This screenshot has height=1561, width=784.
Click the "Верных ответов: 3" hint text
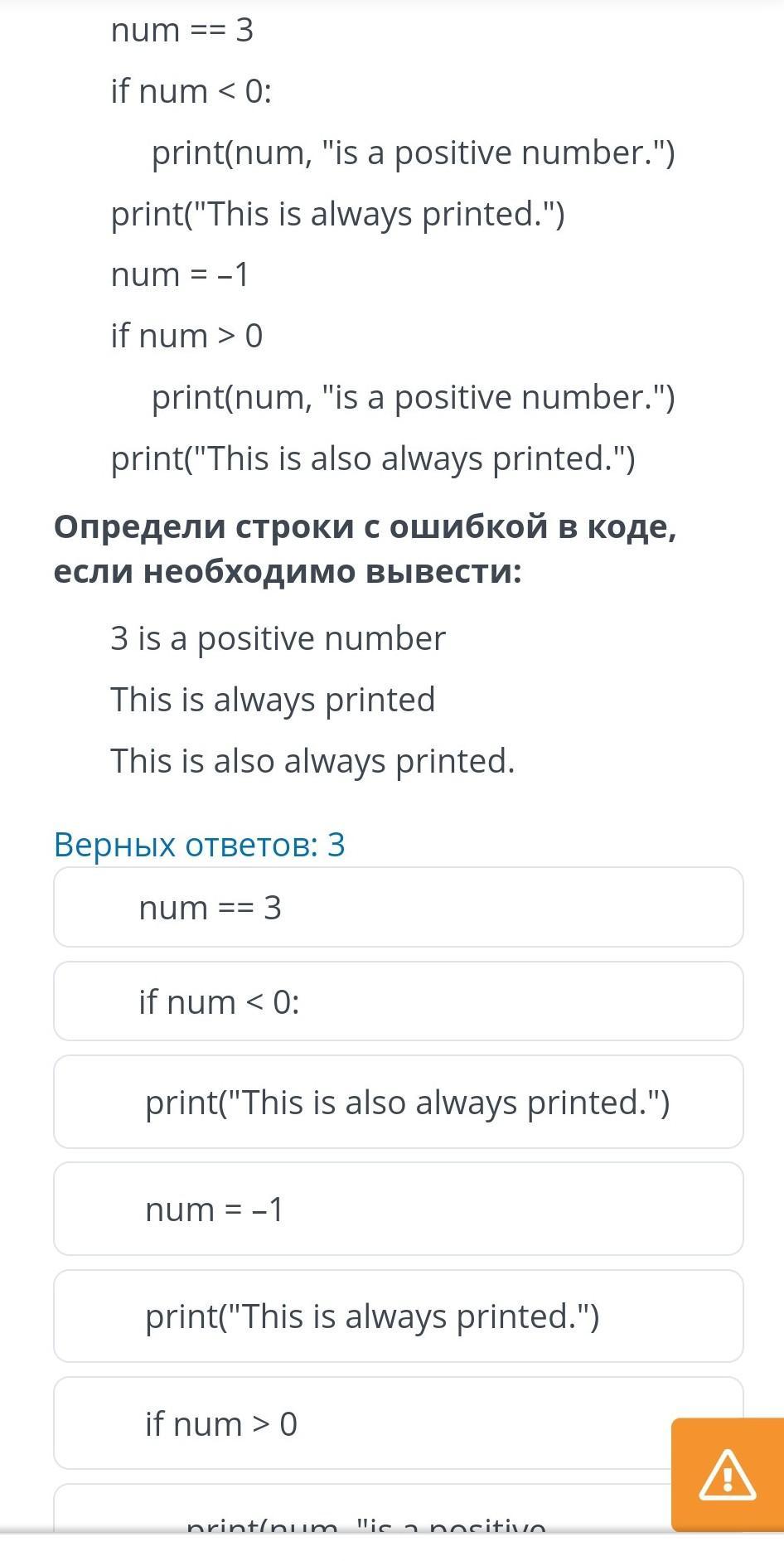click(199, 844)
